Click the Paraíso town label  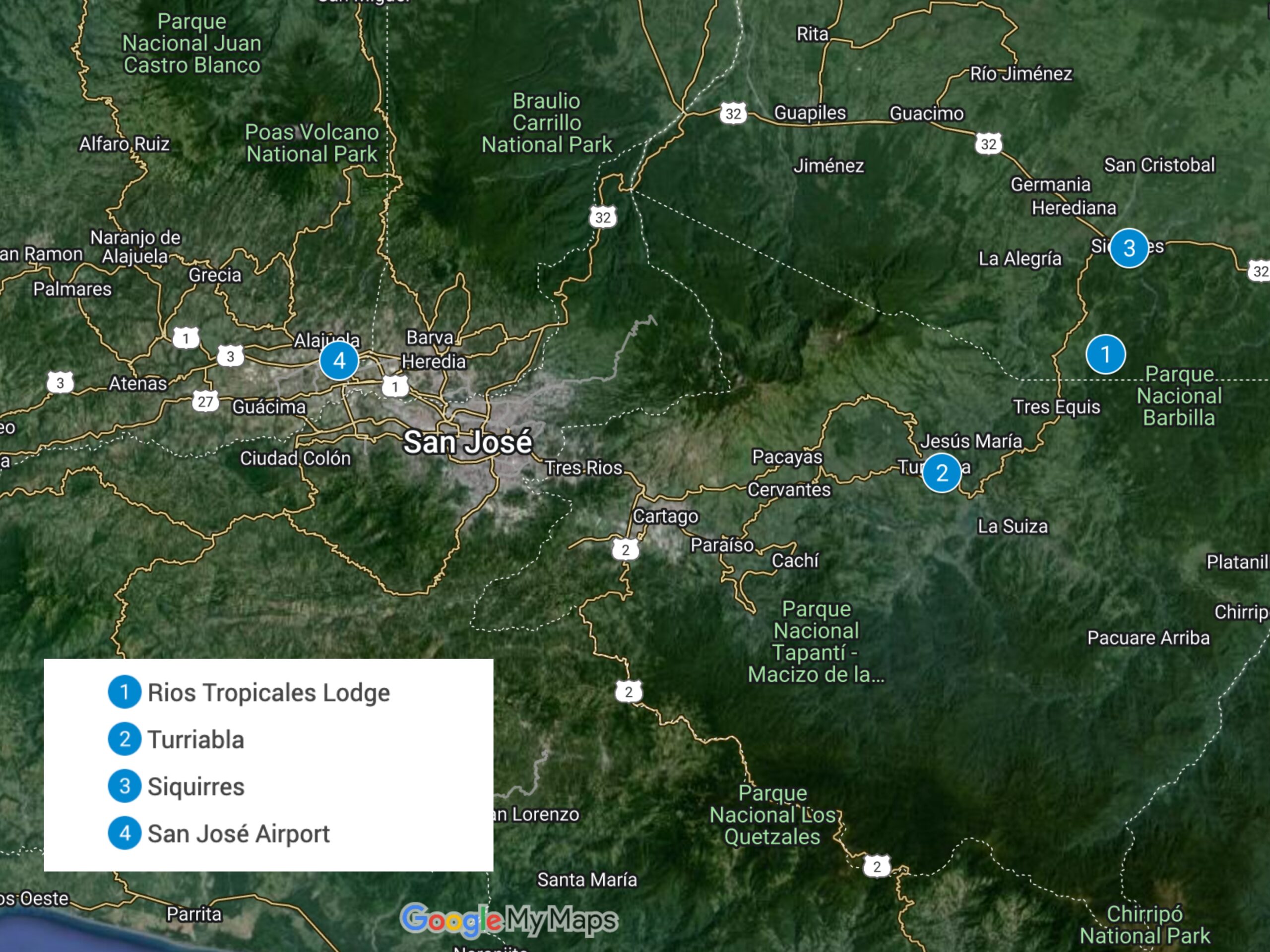722,544
